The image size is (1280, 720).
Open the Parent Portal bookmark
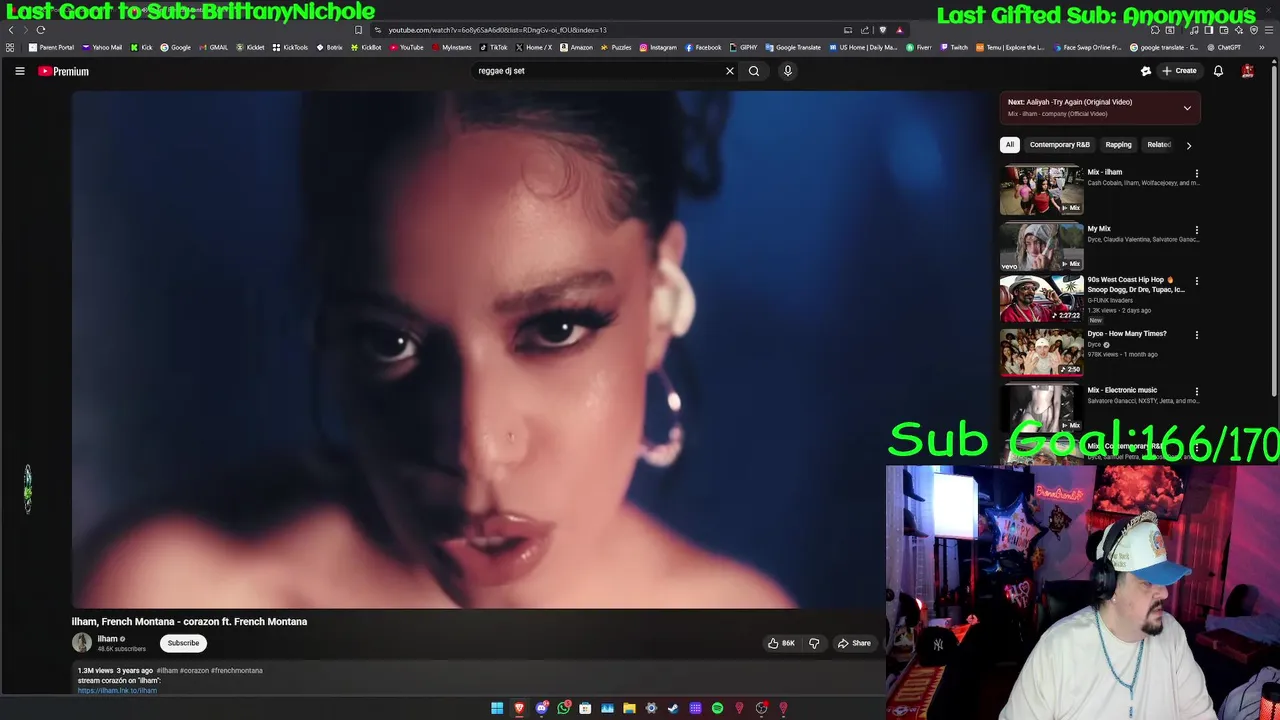51,47
